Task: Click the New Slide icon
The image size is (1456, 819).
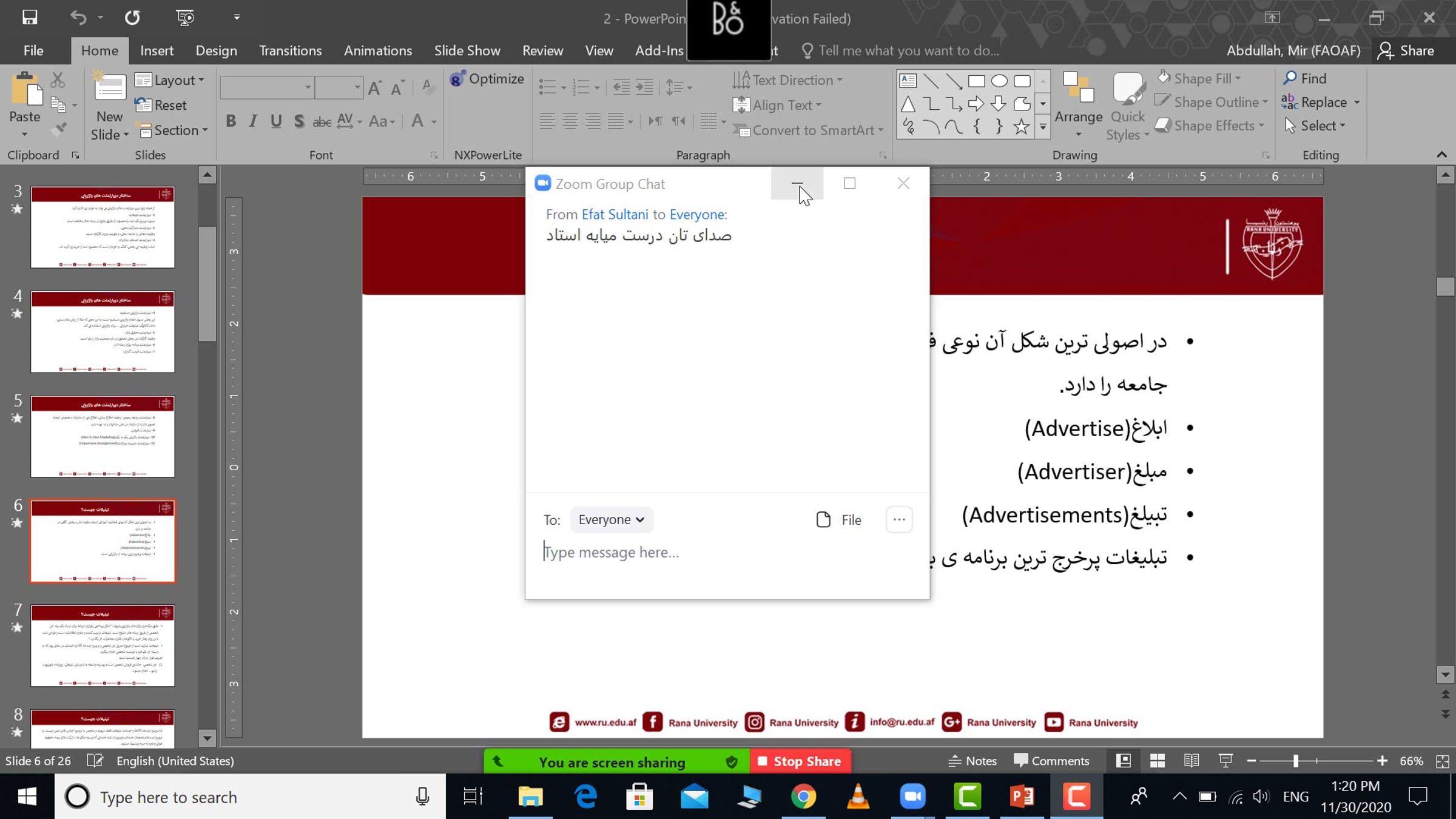Action: [110, 88]
